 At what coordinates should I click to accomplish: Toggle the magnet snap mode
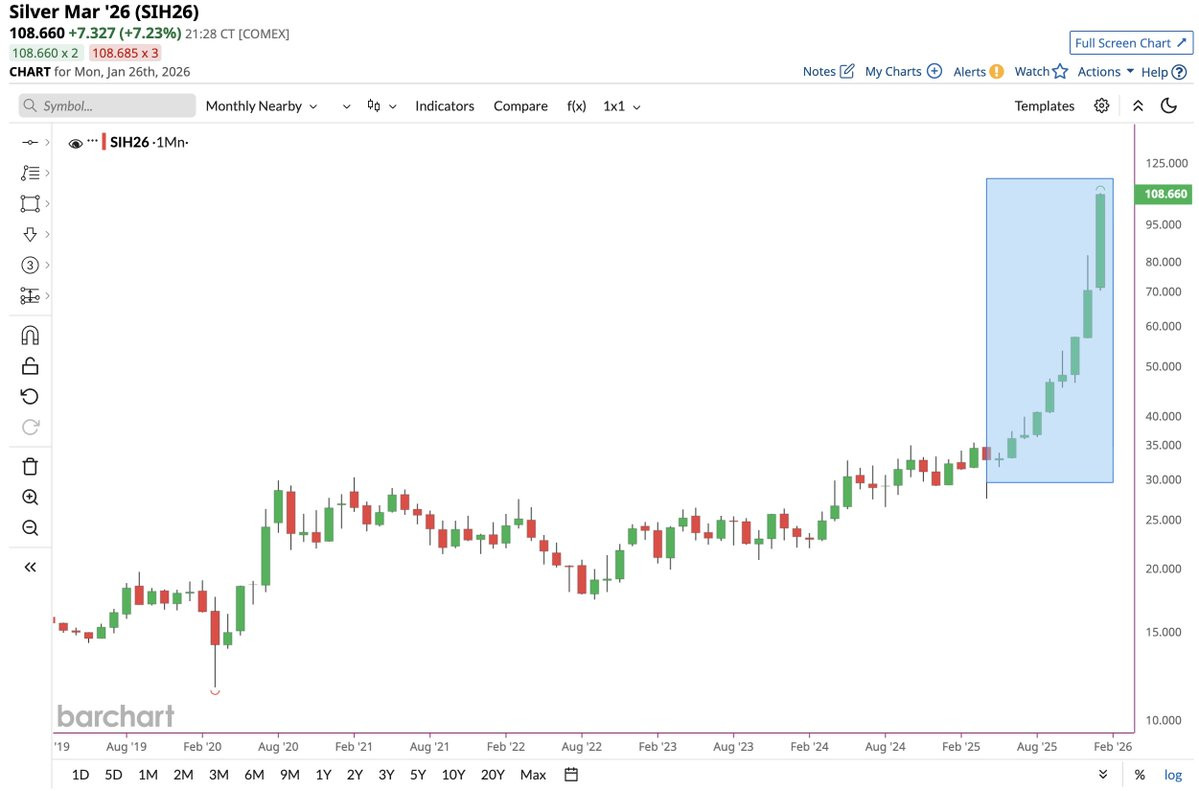coord(30,335)
